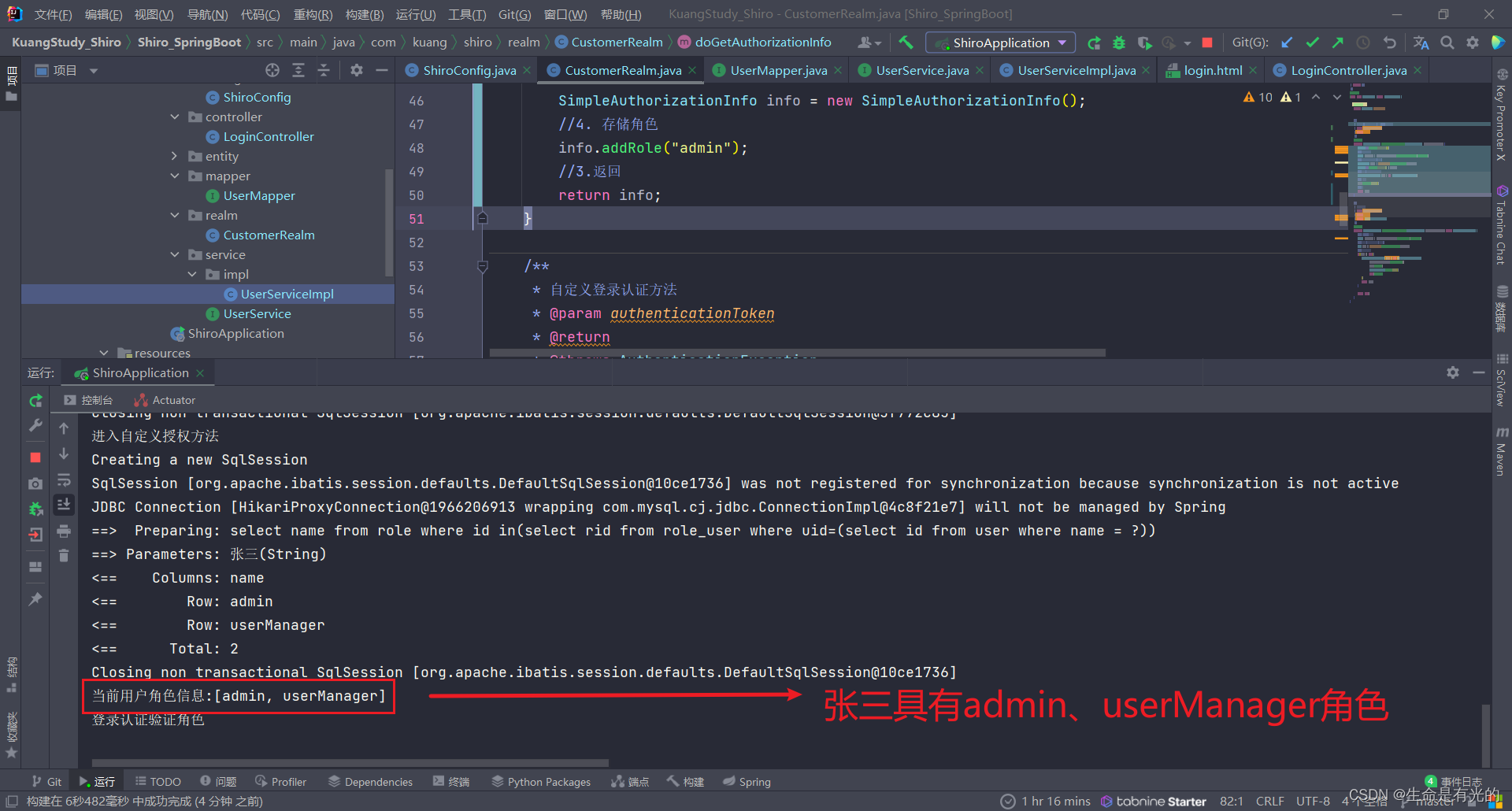
Task: Click the Git commit checkmark icon
Action: point(1312,43)
